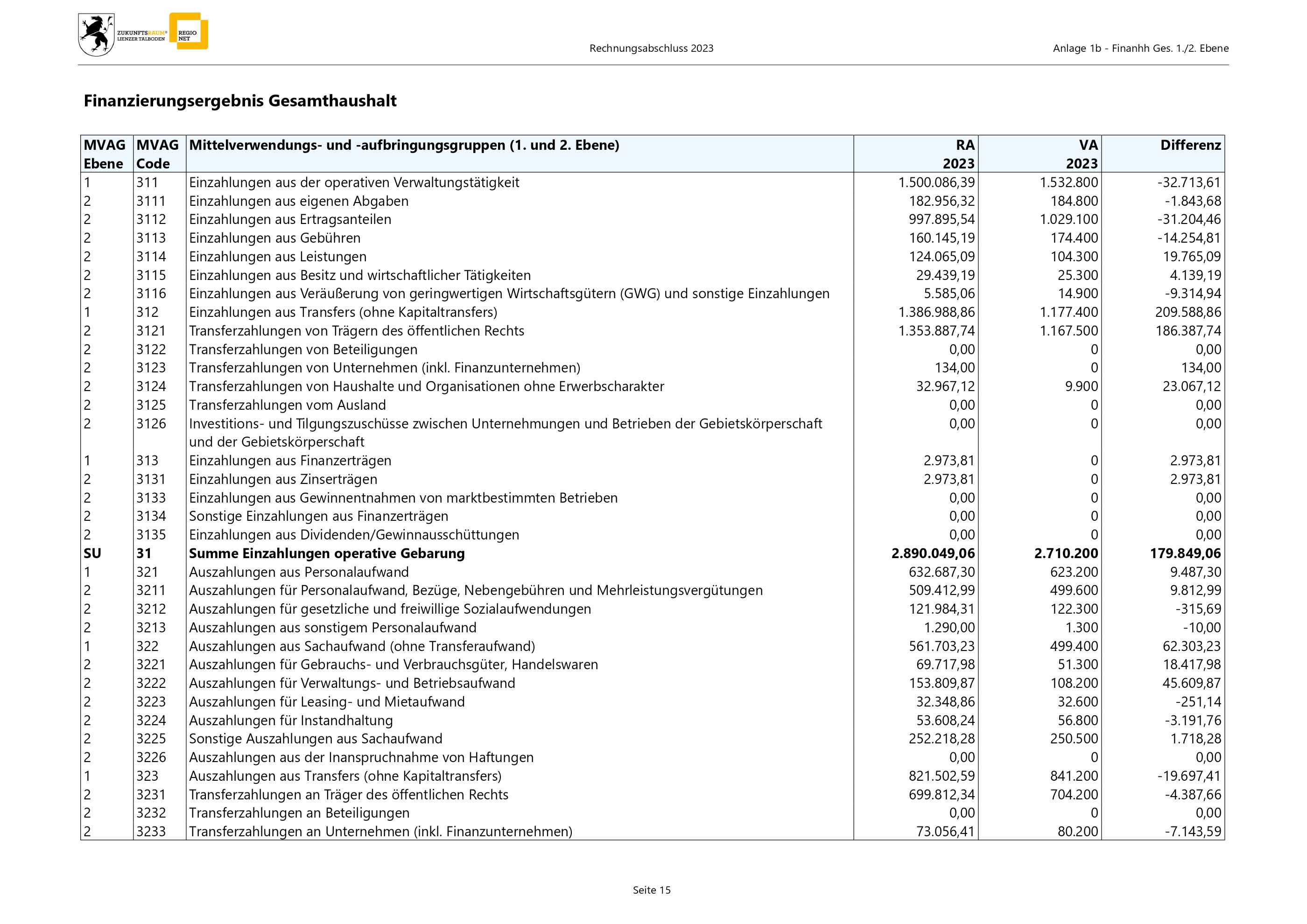Click the Differenz column header

click(x=1190, y=145)
